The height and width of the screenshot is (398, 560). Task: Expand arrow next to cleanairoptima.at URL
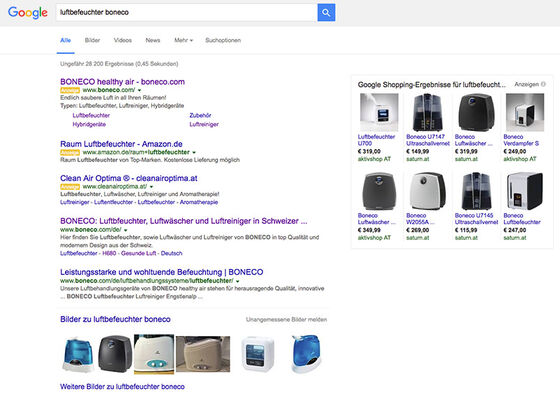(x=151, y=187)
